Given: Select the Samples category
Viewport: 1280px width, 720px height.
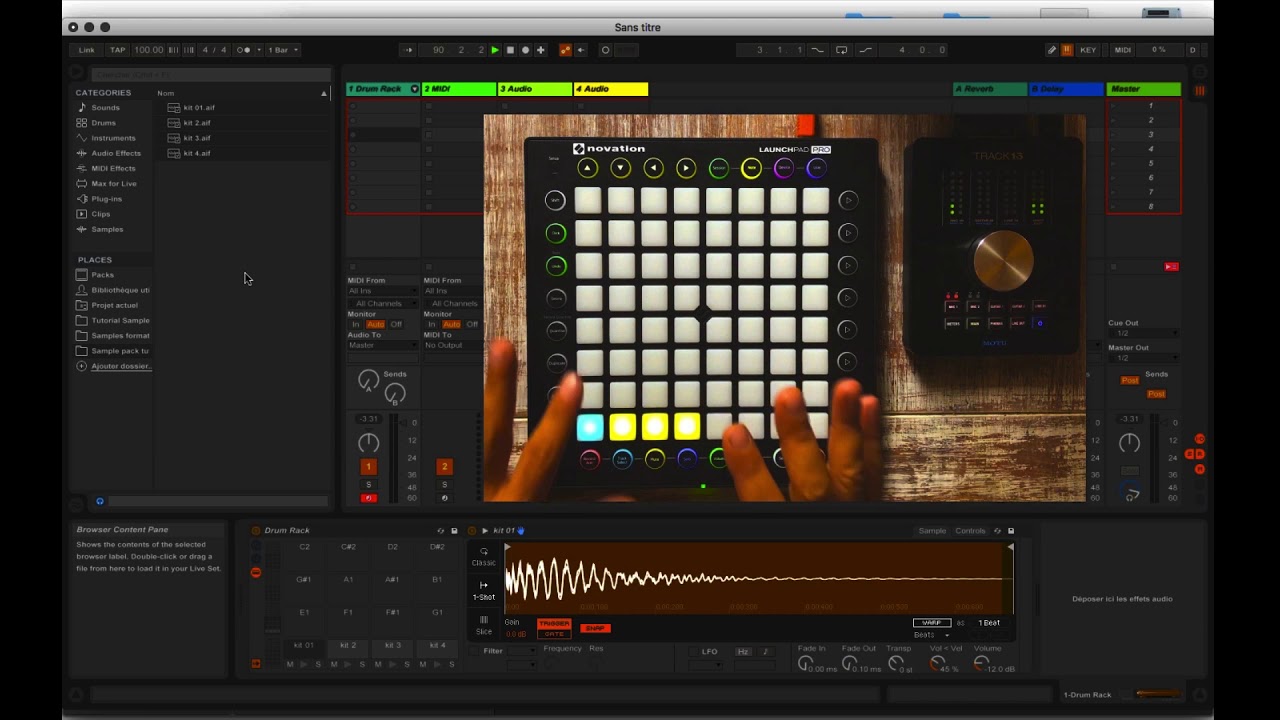Looking at the screenshot, I should coord(107,229).
